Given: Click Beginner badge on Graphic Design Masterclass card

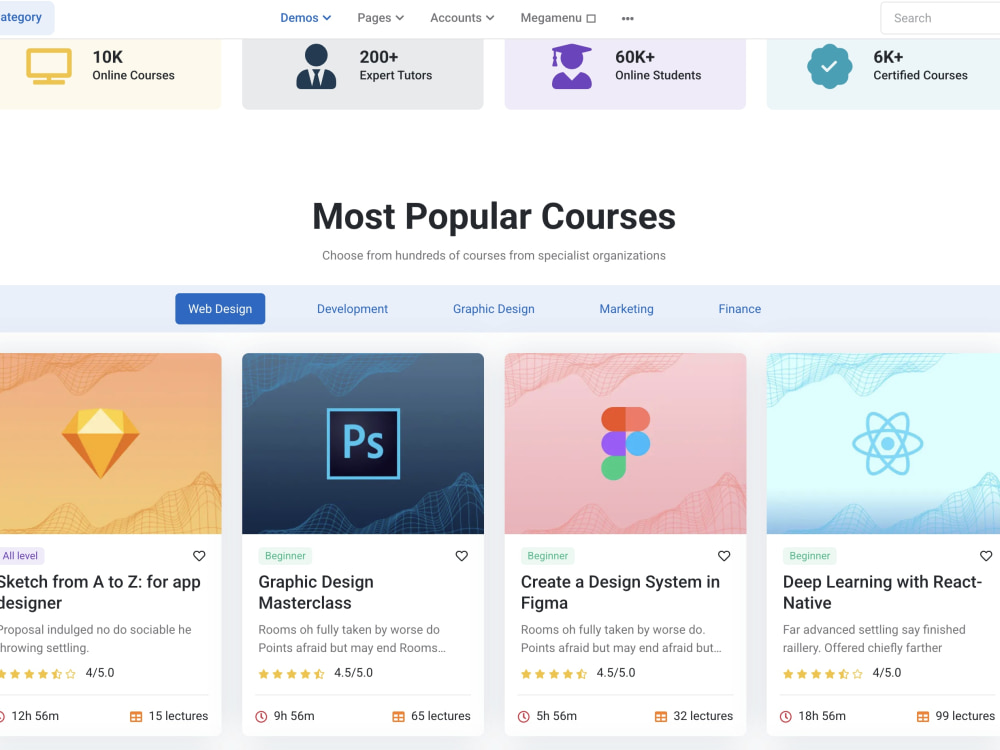Looking at the screenshot, I should [285, 555].
